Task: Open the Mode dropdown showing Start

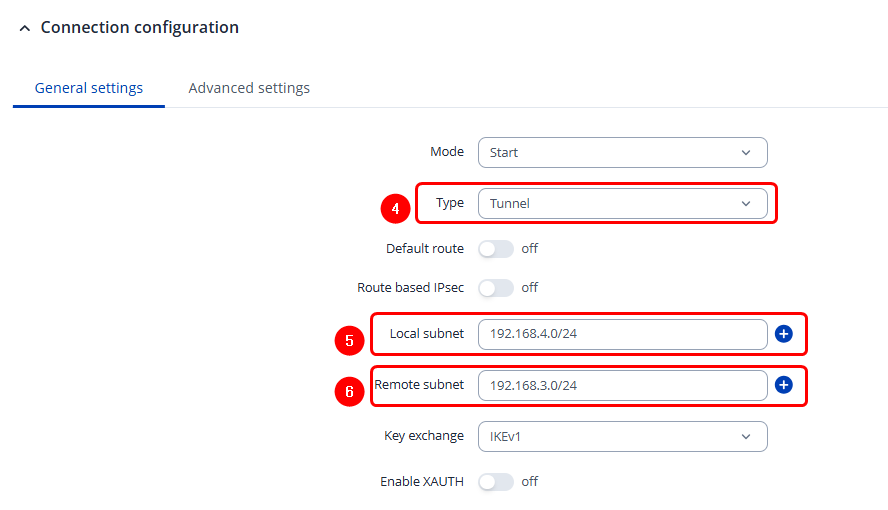Action: (622, 153)
